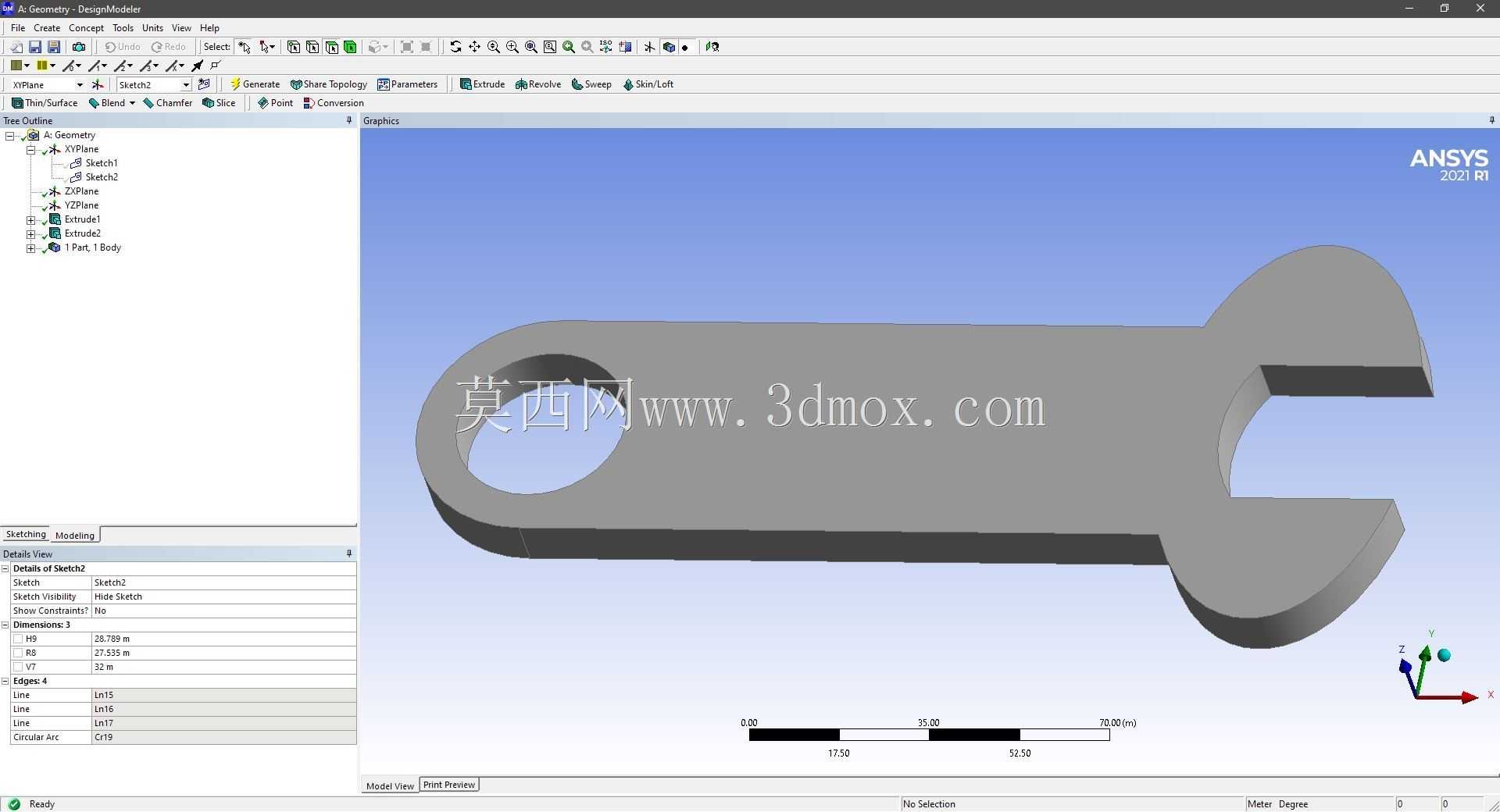Select the Box Zoom tool
The image size is (1500, 812).
(512, 47)
